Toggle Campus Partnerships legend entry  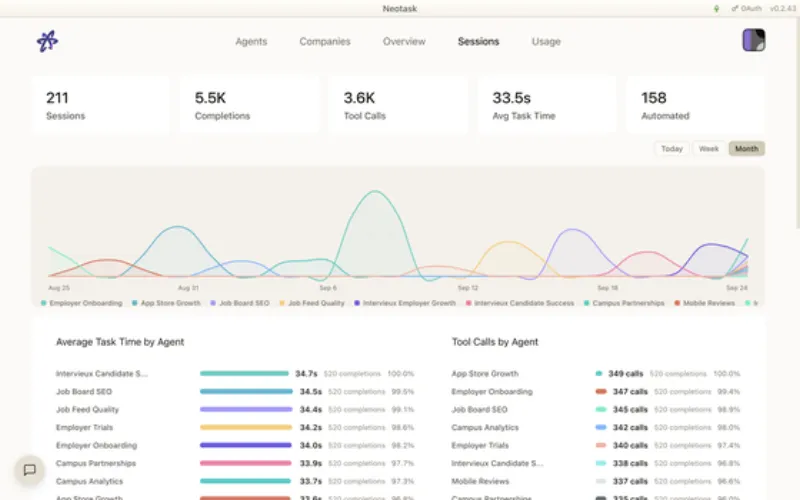624,303
